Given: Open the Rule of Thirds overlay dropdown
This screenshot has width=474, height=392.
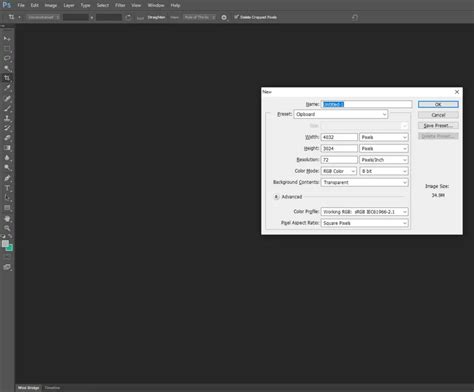Looking at the screenshot, I should point(200,17).
